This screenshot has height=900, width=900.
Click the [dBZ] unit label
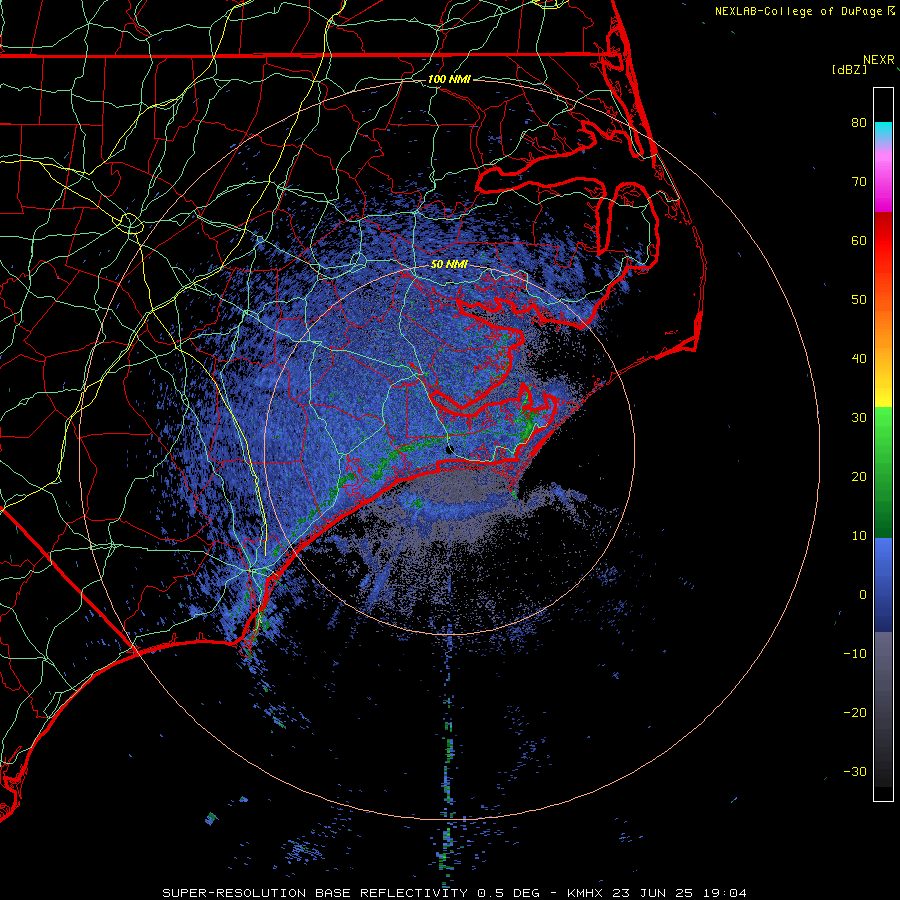[849, 69]
